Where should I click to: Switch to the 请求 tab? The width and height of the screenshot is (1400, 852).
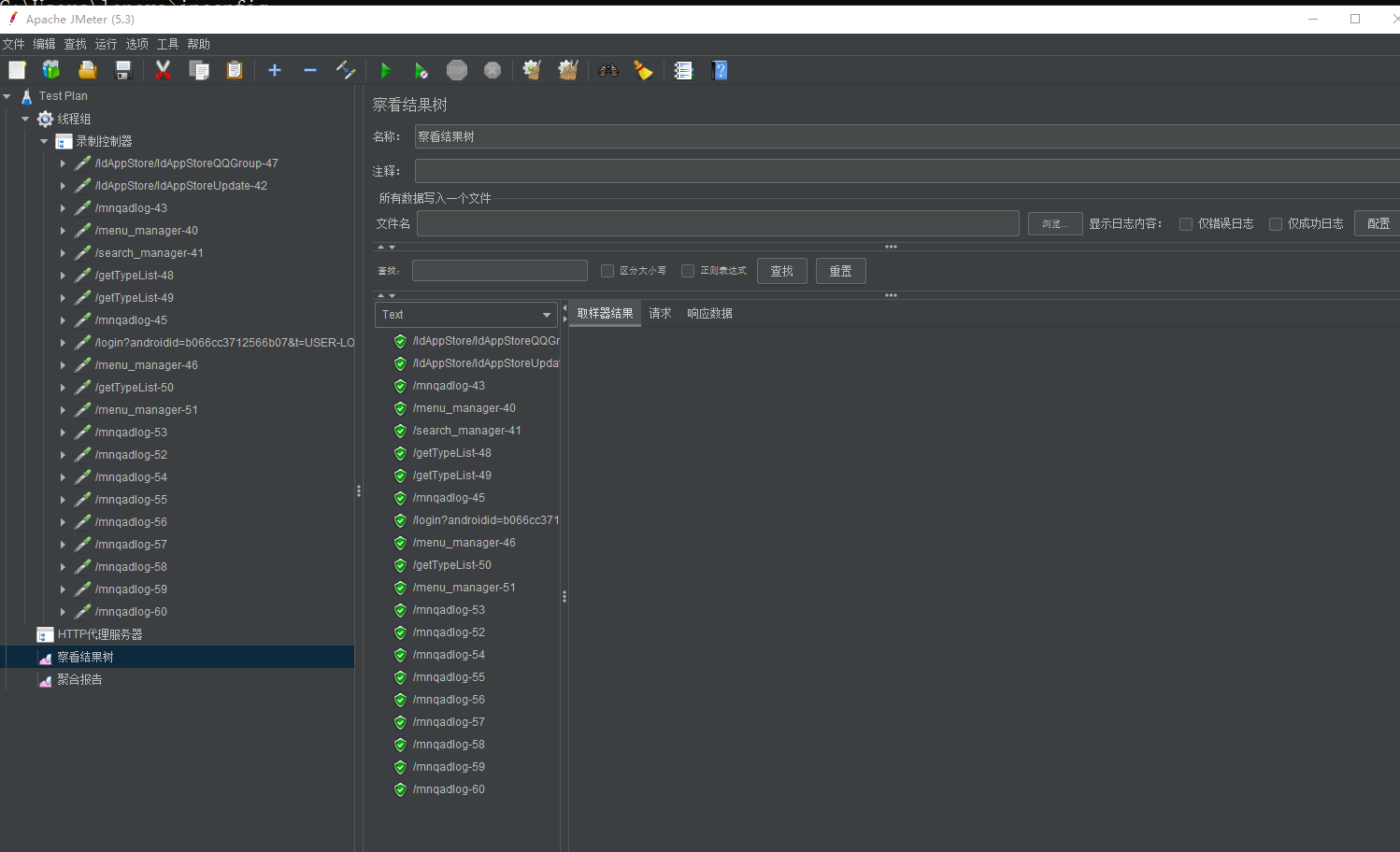click(660, 314)
